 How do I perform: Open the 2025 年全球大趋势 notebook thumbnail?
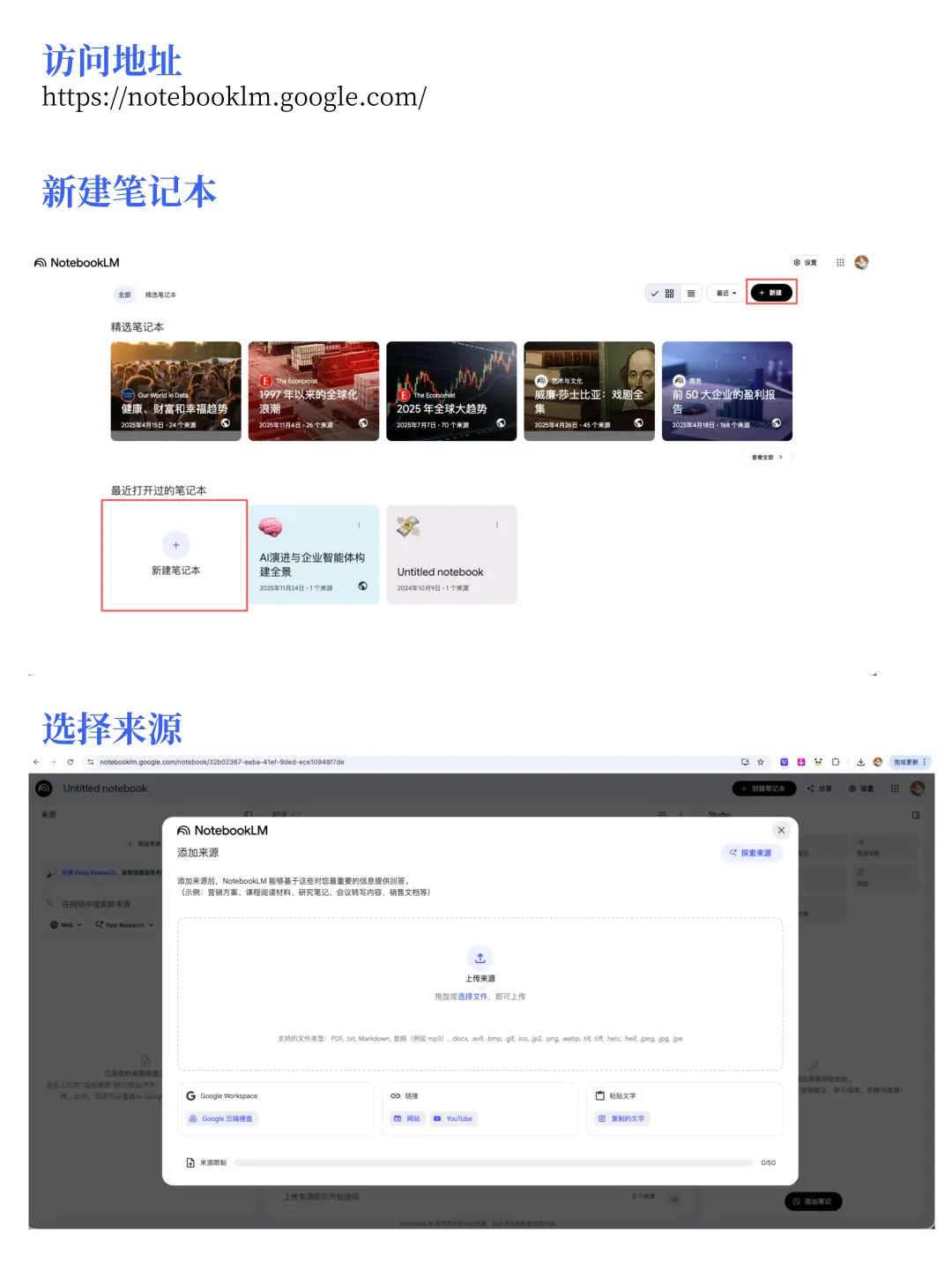click(451, 391)
